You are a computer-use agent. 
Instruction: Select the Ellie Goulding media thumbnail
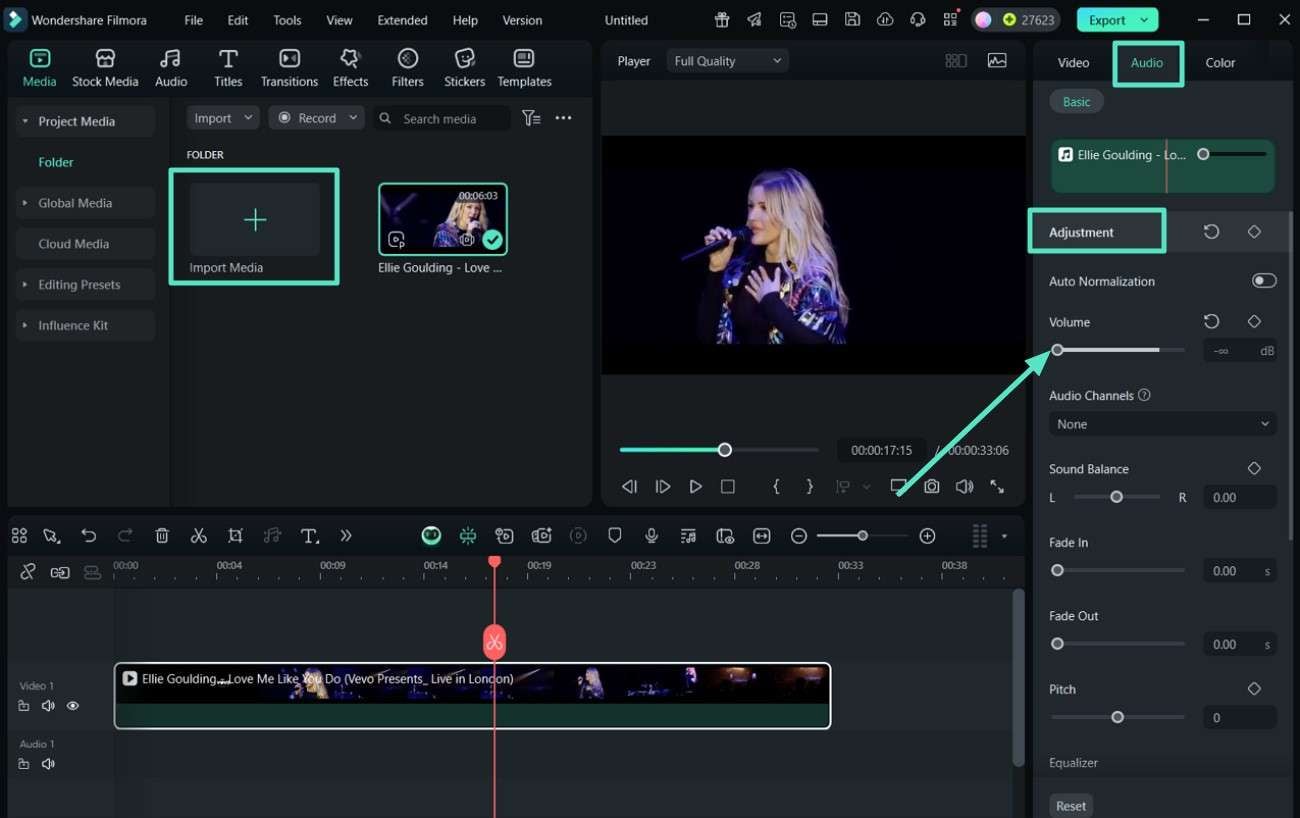click(442, 219)
